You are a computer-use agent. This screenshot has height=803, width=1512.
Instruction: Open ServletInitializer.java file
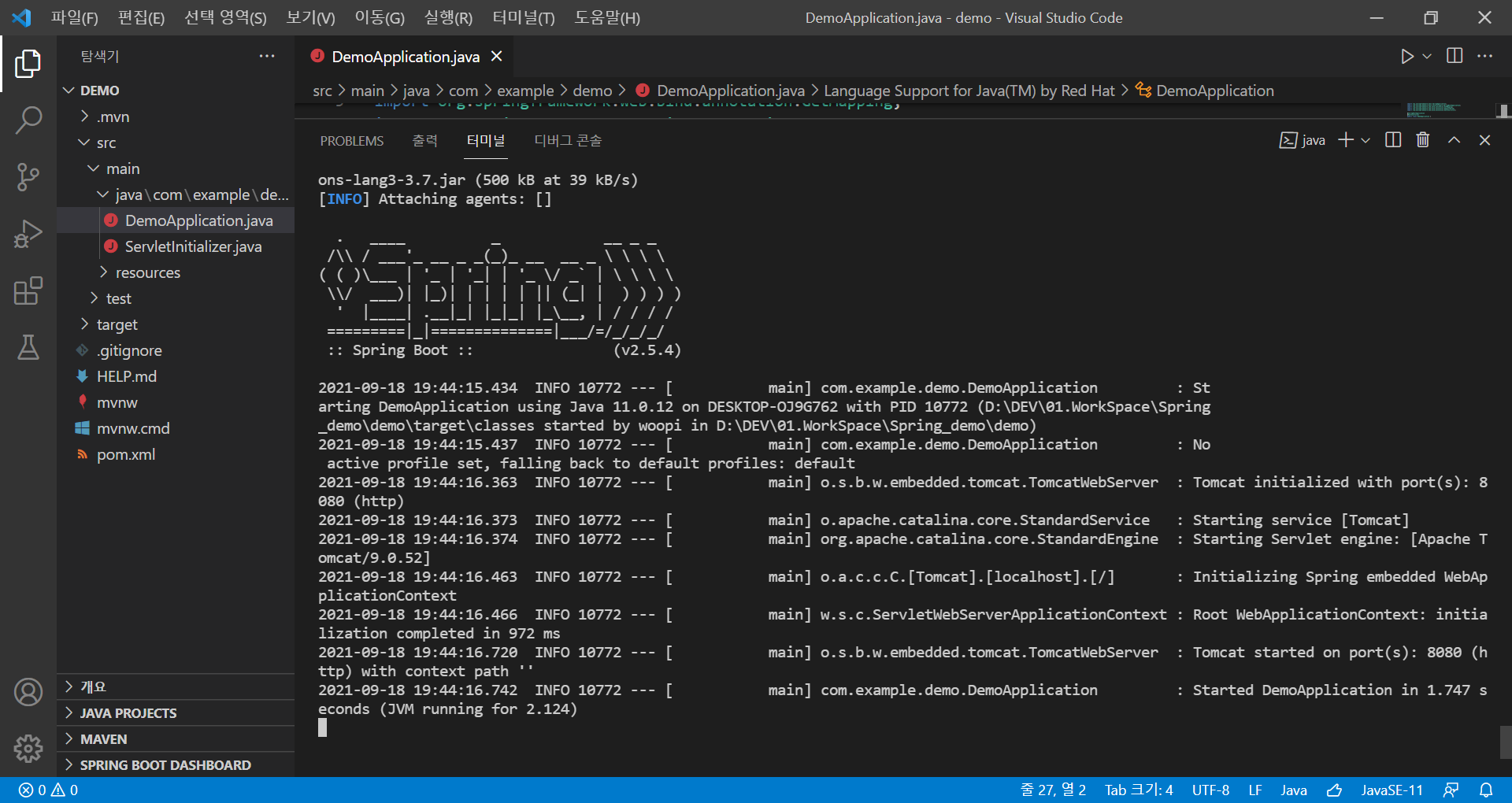(x=176, y=246)
